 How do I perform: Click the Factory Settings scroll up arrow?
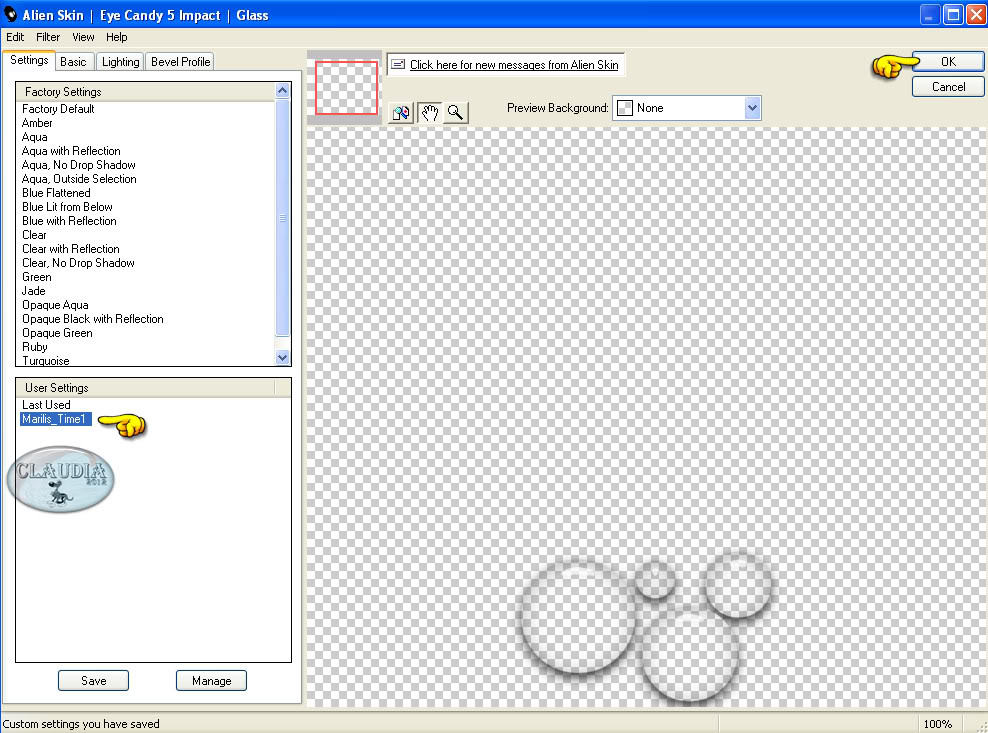[x=282, y=90]
